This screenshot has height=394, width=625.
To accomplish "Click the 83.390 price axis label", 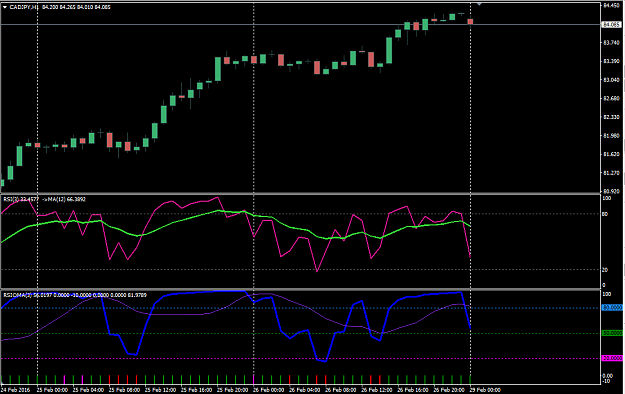I will coord(611,61).
